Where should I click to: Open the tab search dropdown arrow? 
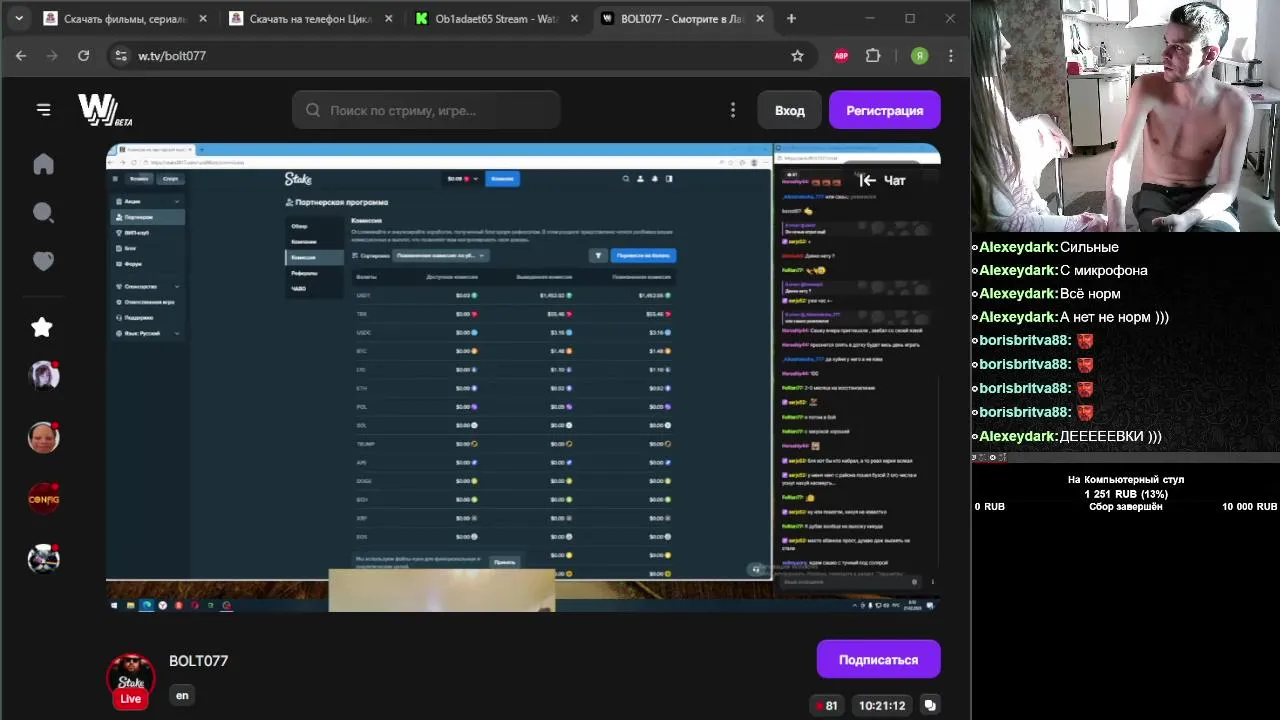coord(18,18)
